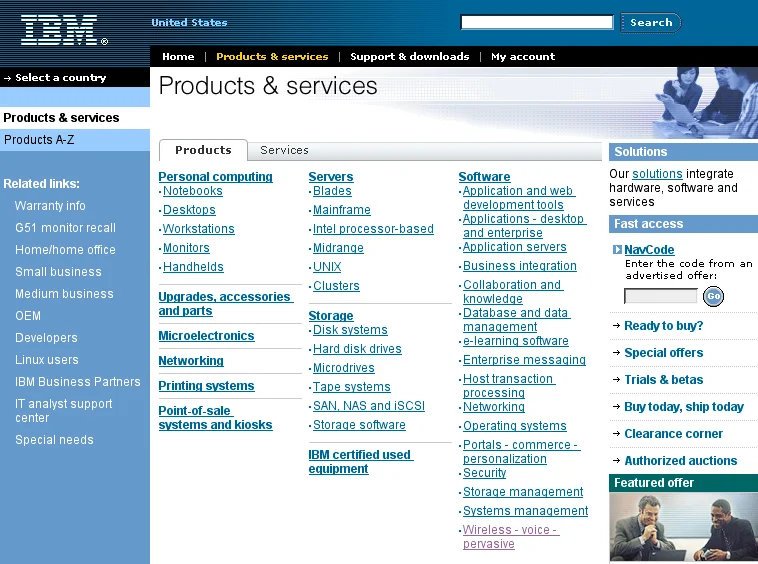This screenshot has width=758, height=564.
Task: Open Software heading link
Action: [x=484, y=177]
